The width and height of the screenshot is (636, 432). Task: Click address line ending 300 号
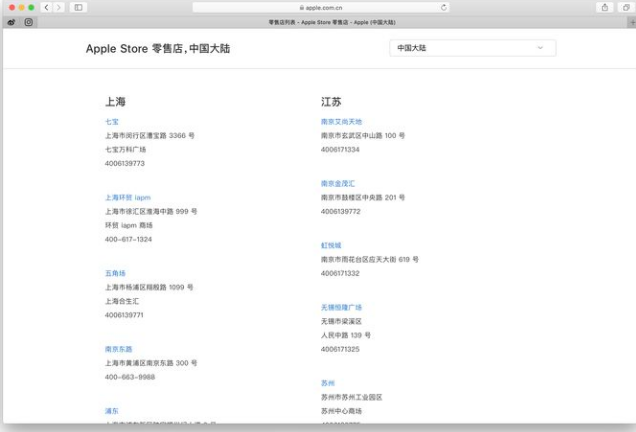coord(151,363)
